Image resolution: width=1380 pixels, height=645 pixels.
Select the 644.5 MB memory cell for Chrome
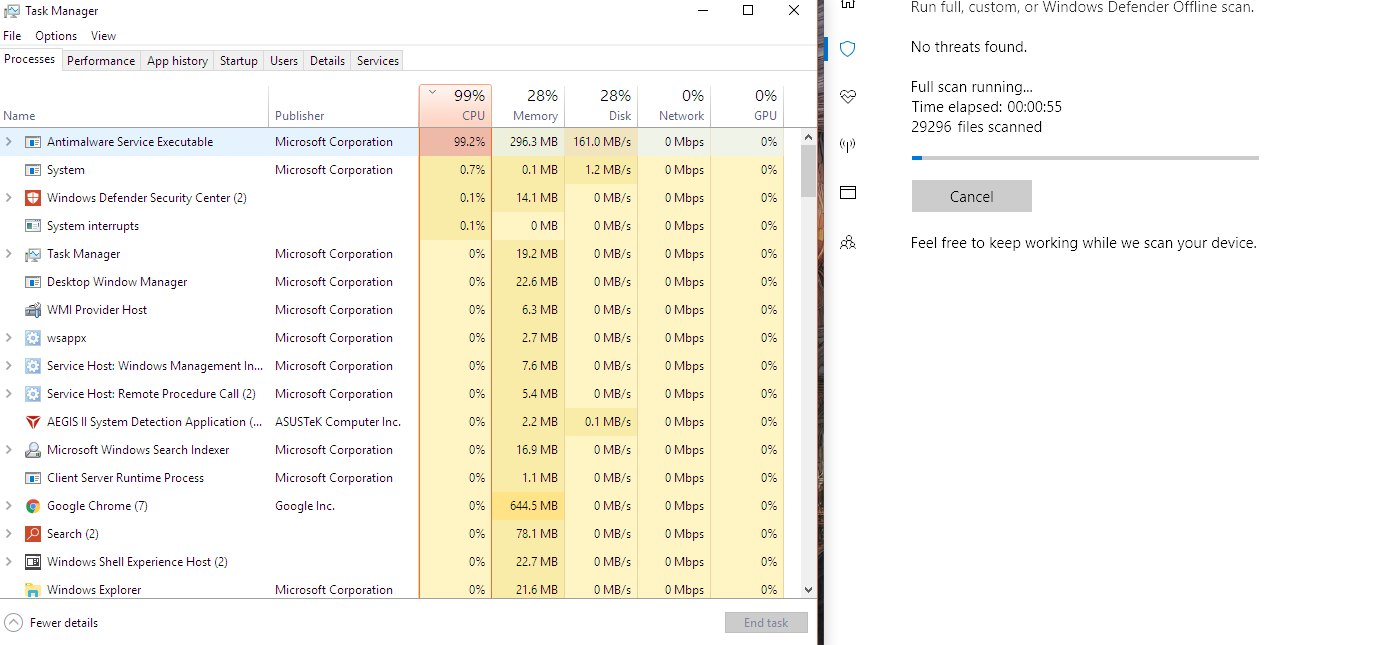(528, 506)
